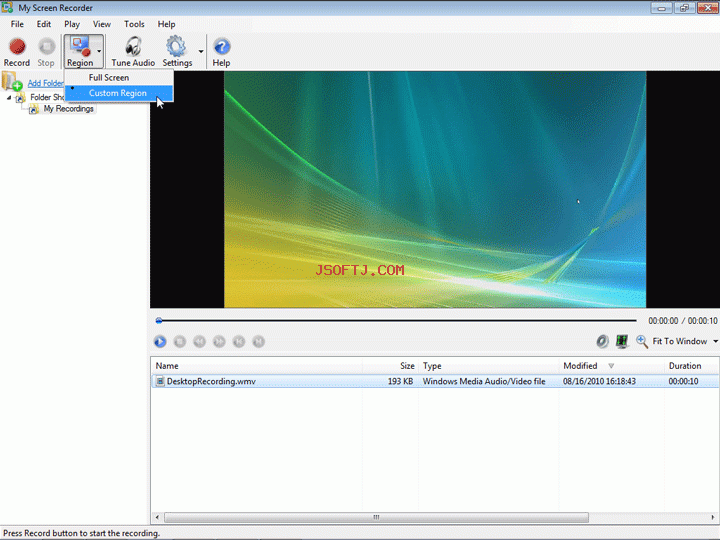The height and width of the screenshot is (540, 720).
Task: Select the DesktopRecording.wmv file name
Action: 211,381
